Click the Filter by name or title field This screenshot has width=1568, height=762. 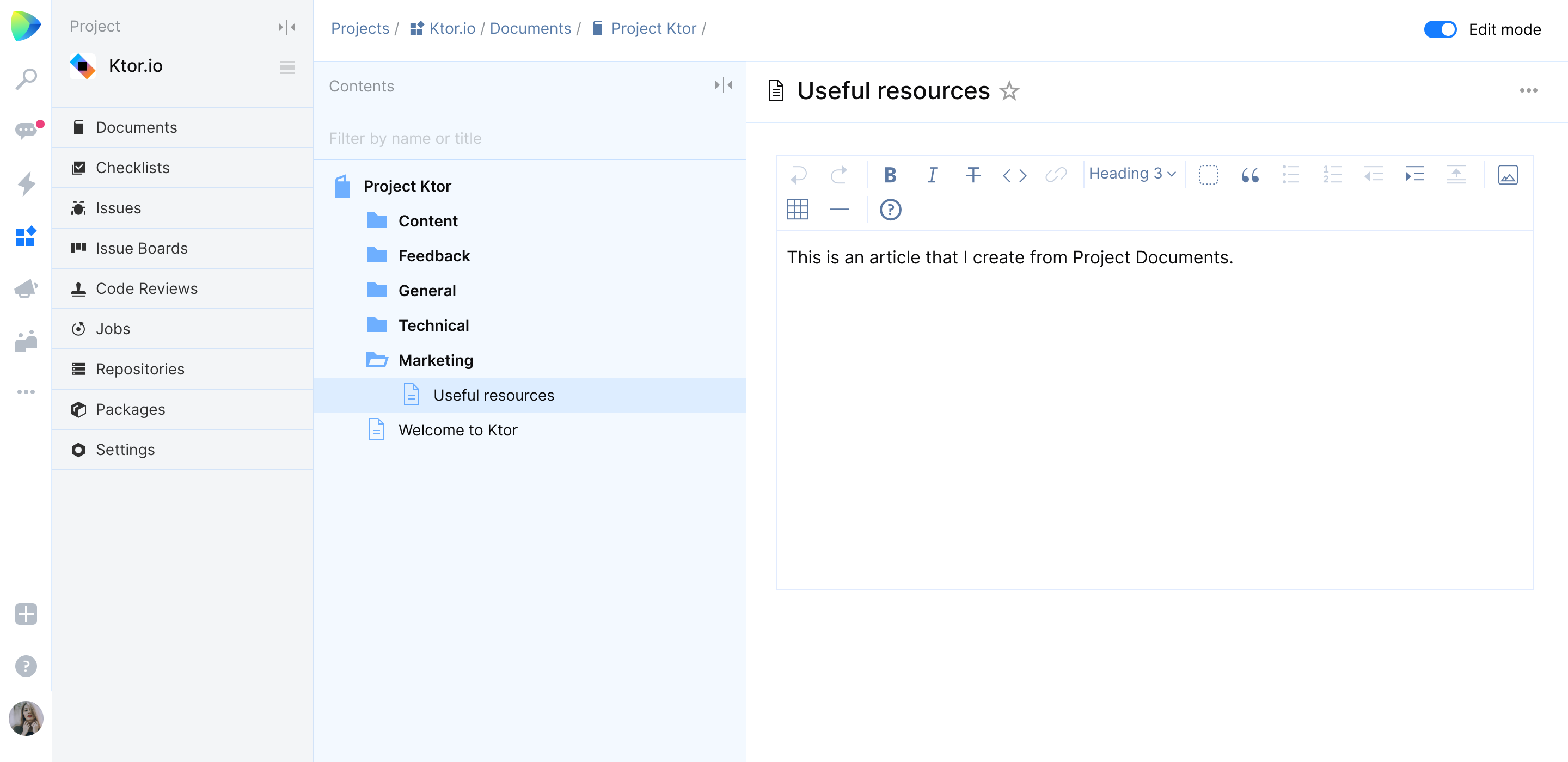pos(529,138)
